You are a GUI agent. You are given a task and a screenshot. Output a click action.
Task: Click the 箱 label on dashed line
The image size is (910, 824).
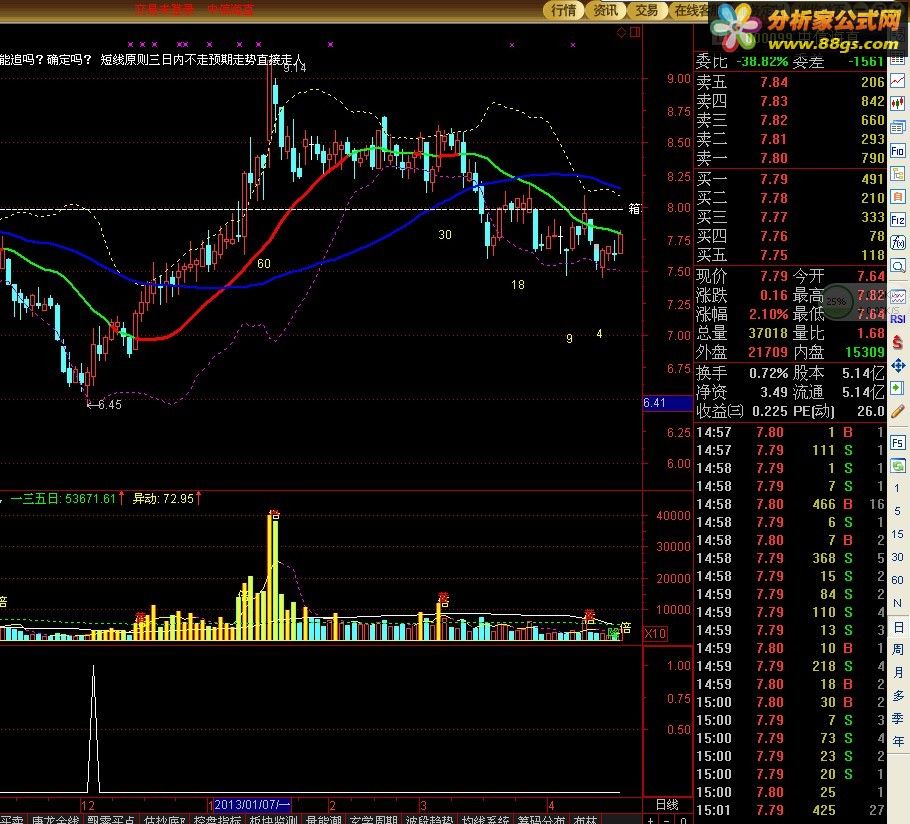pyautogui.click(x=635, y=208)
